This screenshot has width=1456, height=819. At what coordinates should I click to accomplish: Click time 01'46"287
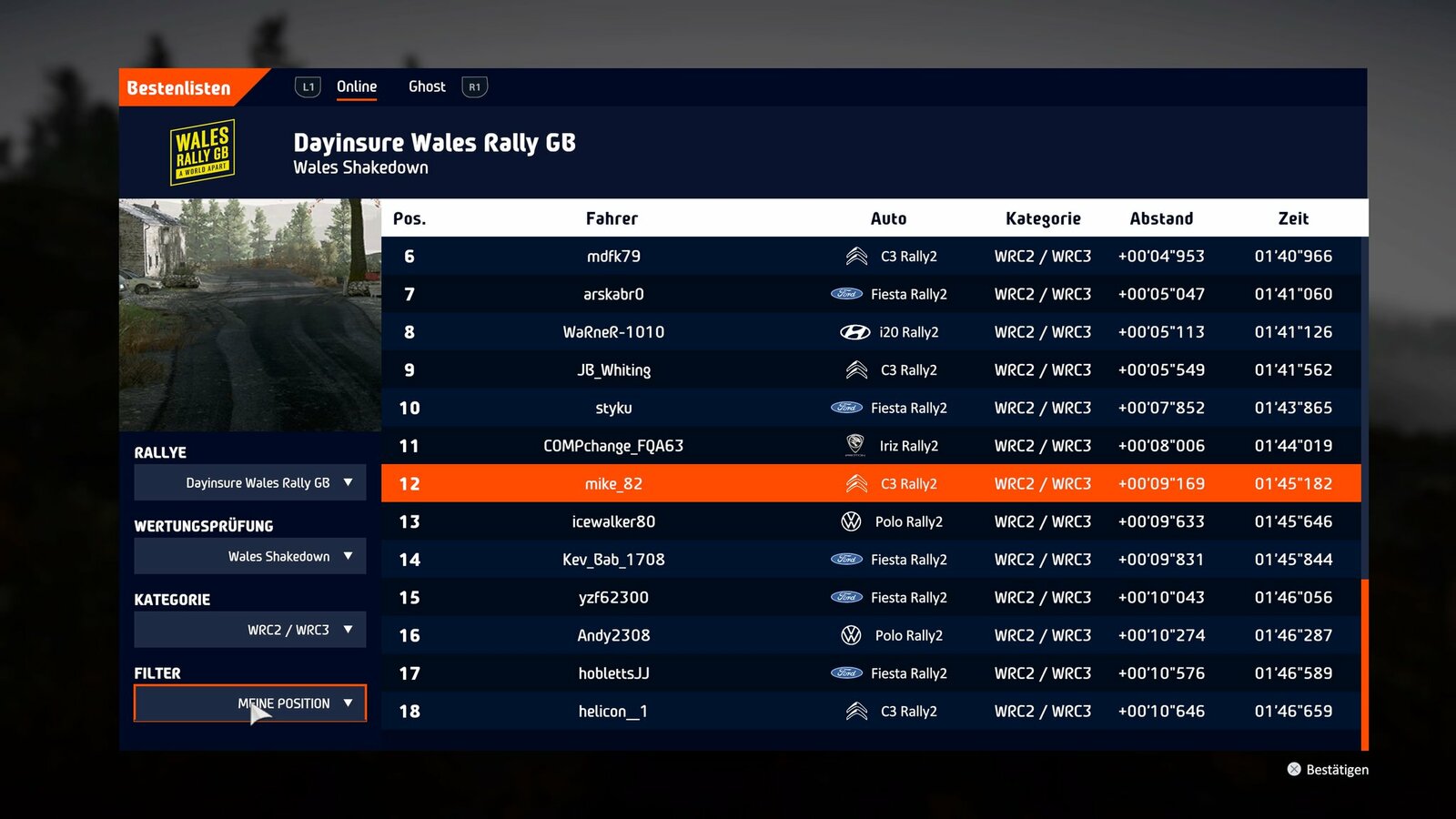1293,635
